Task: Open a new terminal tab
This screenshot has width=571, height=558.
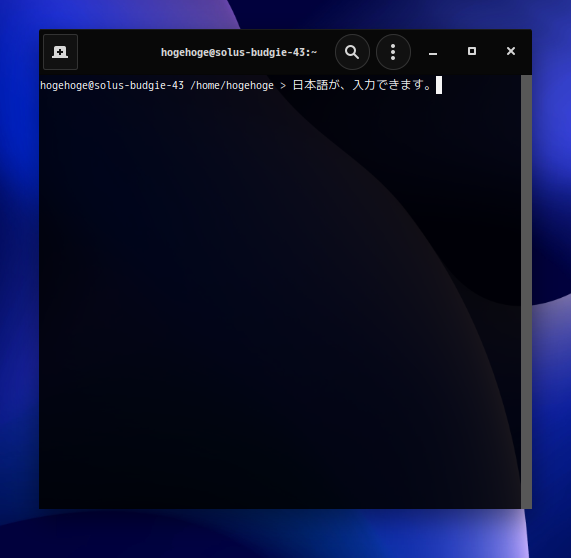Action: pyautogui.click(x=60, y=52)
